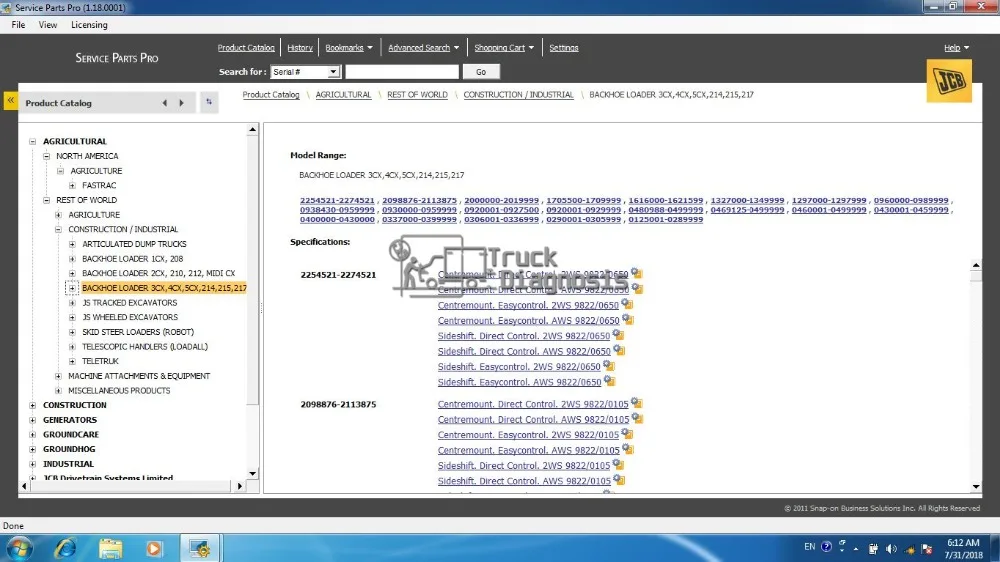
Task: Go back with the Product Catalog left arrow
Action: tap(165, 103)
